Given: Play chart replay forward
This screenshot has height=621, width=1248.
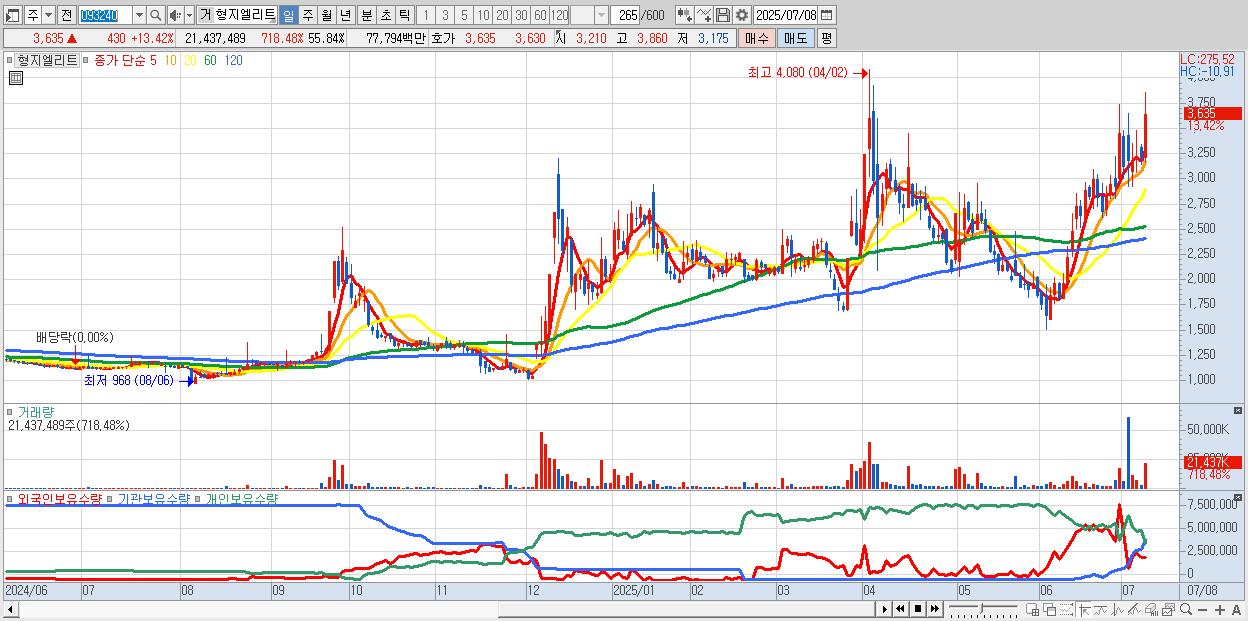Looking at the screenshot, I should pos(884,608).
